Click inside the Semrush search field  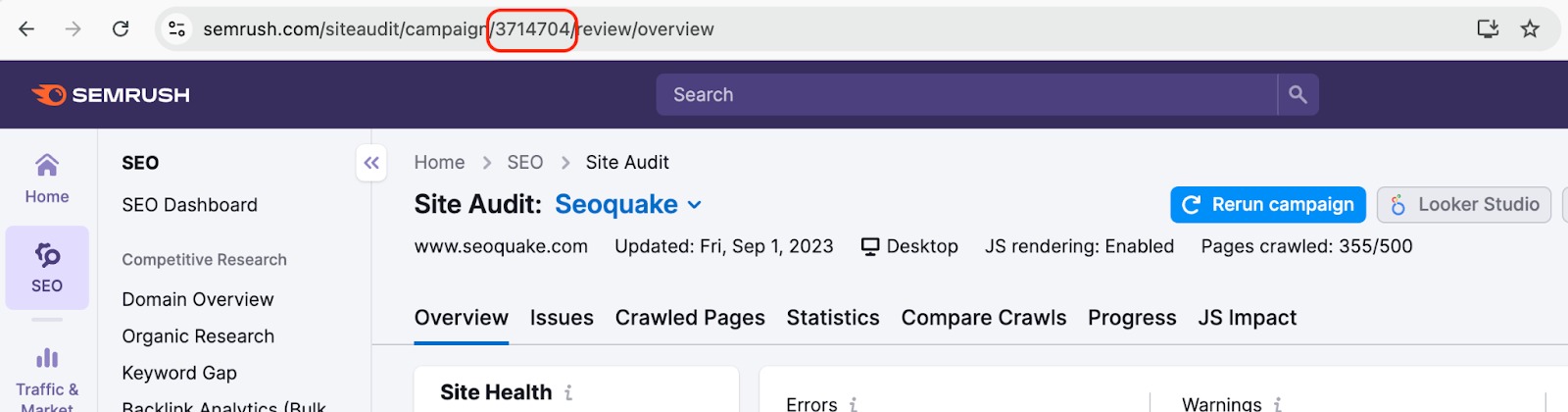(x=967, y=95)
